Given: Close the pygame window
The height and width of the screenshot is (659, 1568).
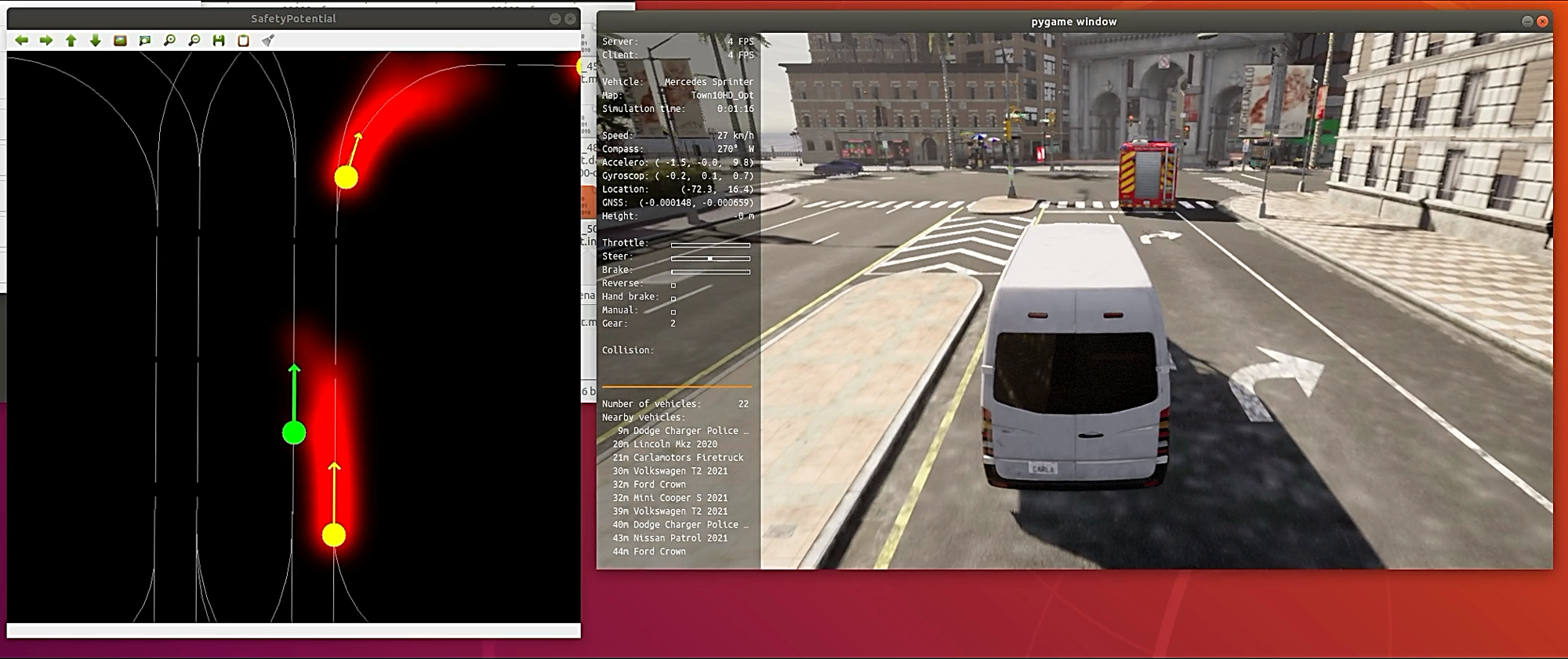Looking at the screenshot, I should pos(1543,21).
